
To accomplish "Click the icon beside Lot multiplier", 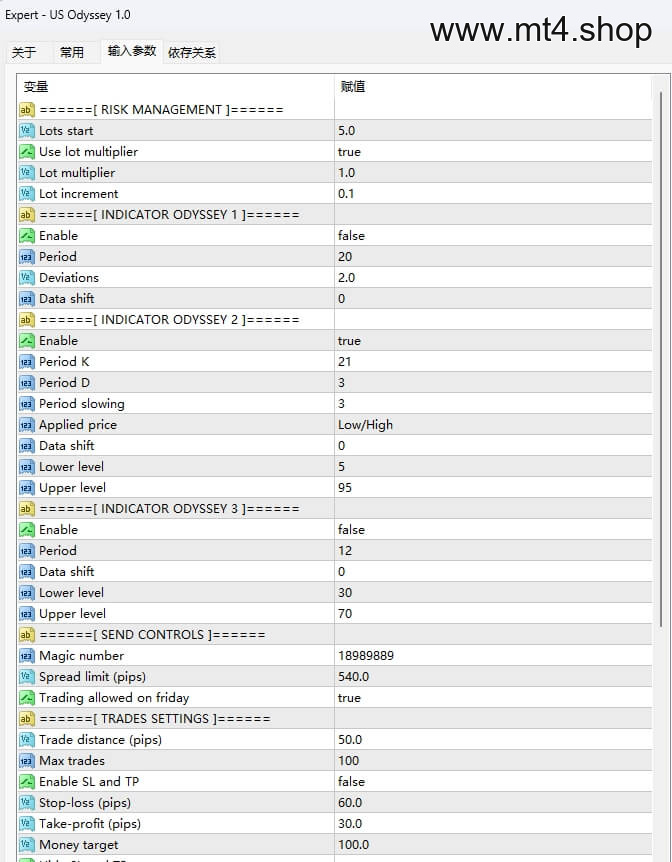I will pos(26,173).
